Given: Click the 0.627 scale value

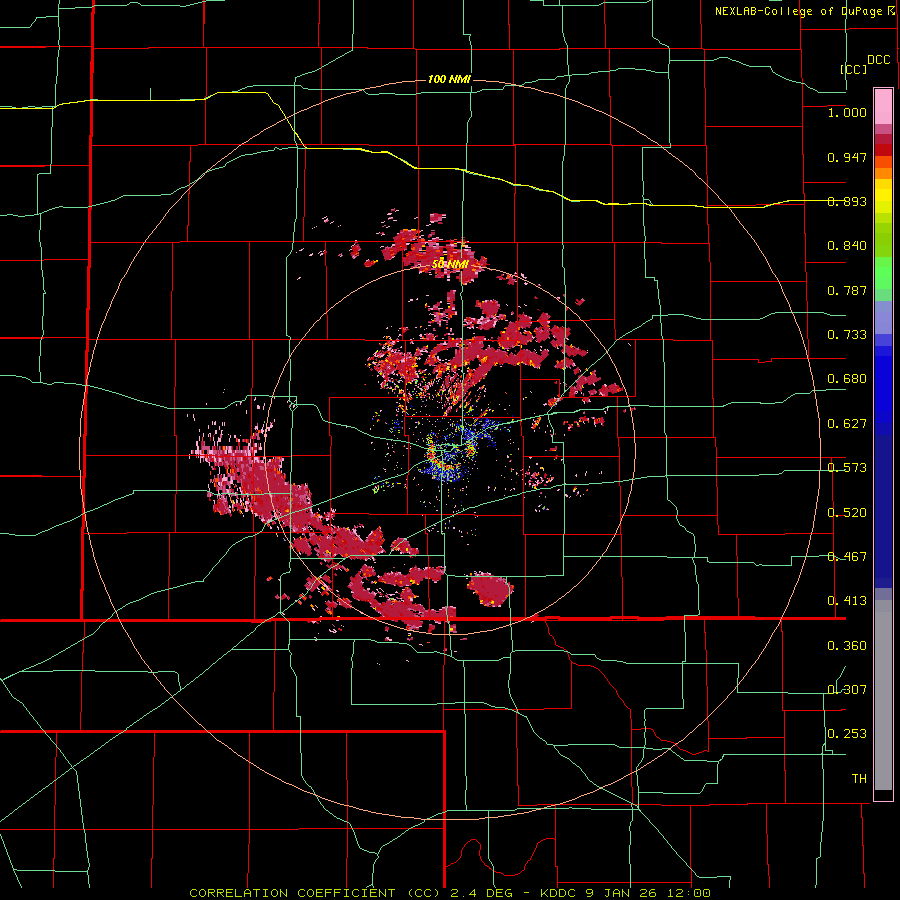Looking at the screenshot, I should click(x=847, y=424).
